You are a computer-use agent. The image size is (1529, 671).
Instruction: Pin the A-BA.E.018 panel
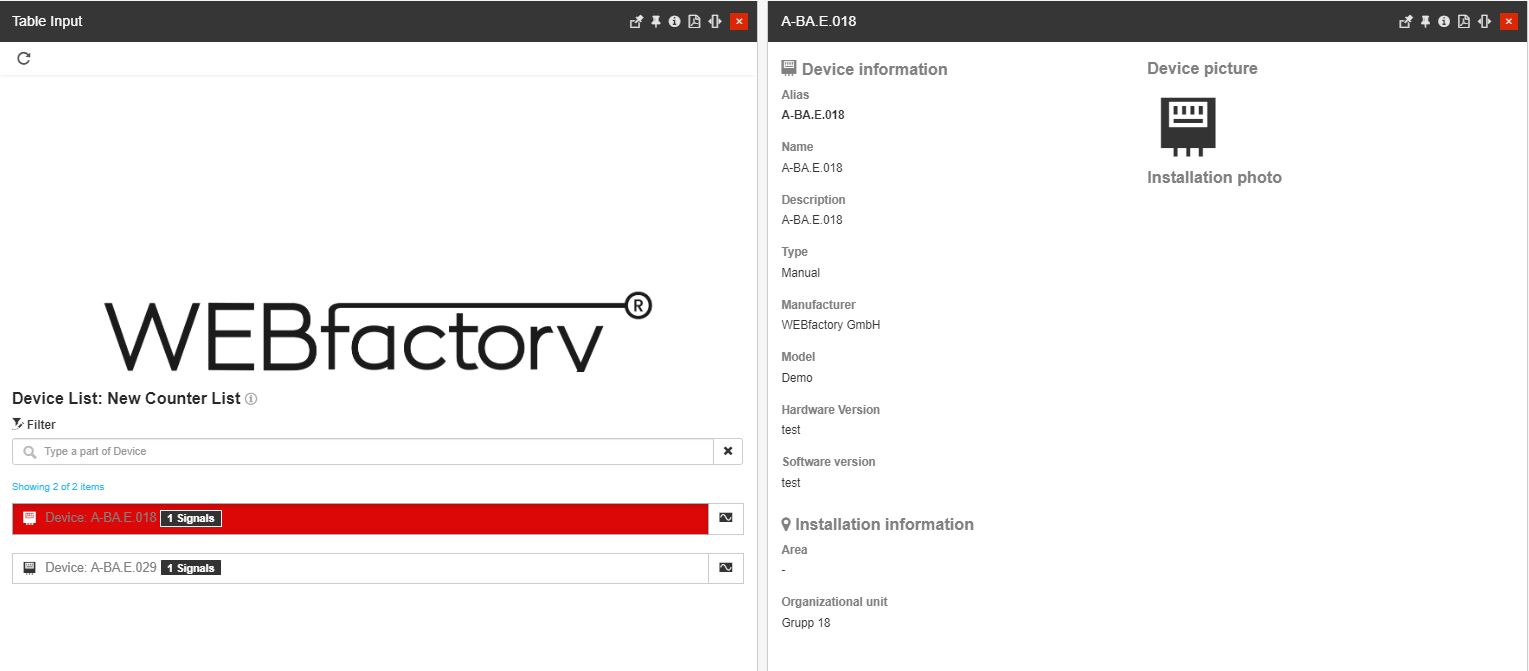tap(1425, 21)
